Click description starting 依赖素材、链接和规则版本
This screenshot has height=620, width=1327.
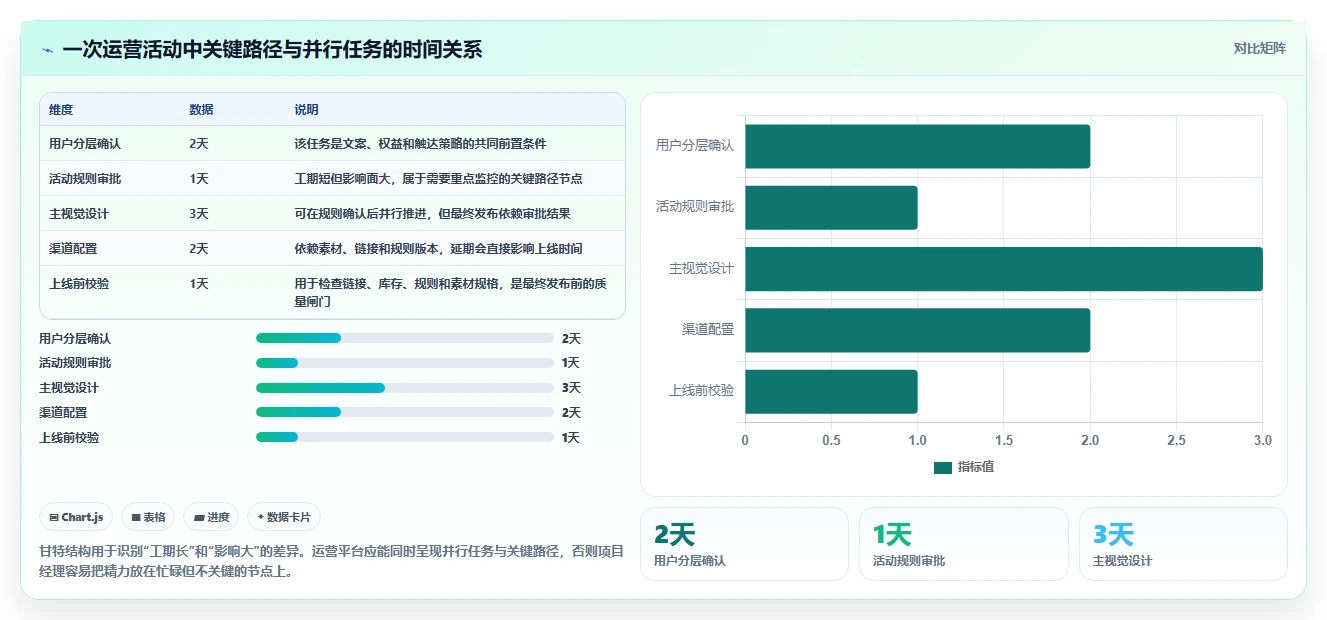[x=438, y=249]
